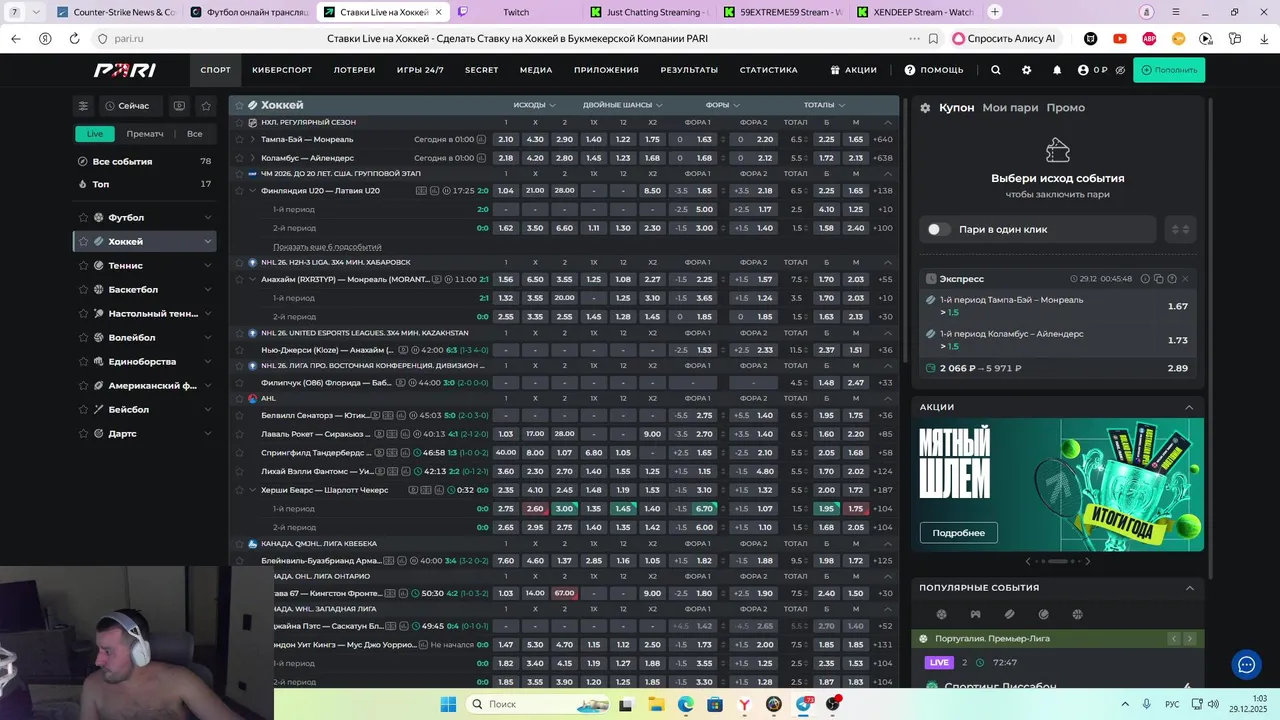Viewport: 1280px width, 720px height.
Task: Open PARI settings gear in top navigation
Action: pyautogui.click(x=1026, y=70)
